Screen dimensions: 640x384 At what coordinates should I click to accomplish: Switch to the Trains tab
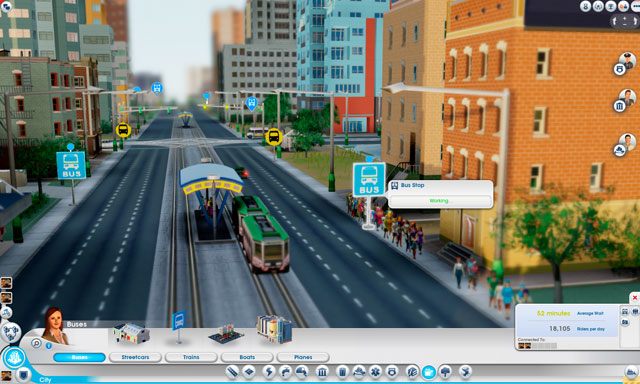191,357
